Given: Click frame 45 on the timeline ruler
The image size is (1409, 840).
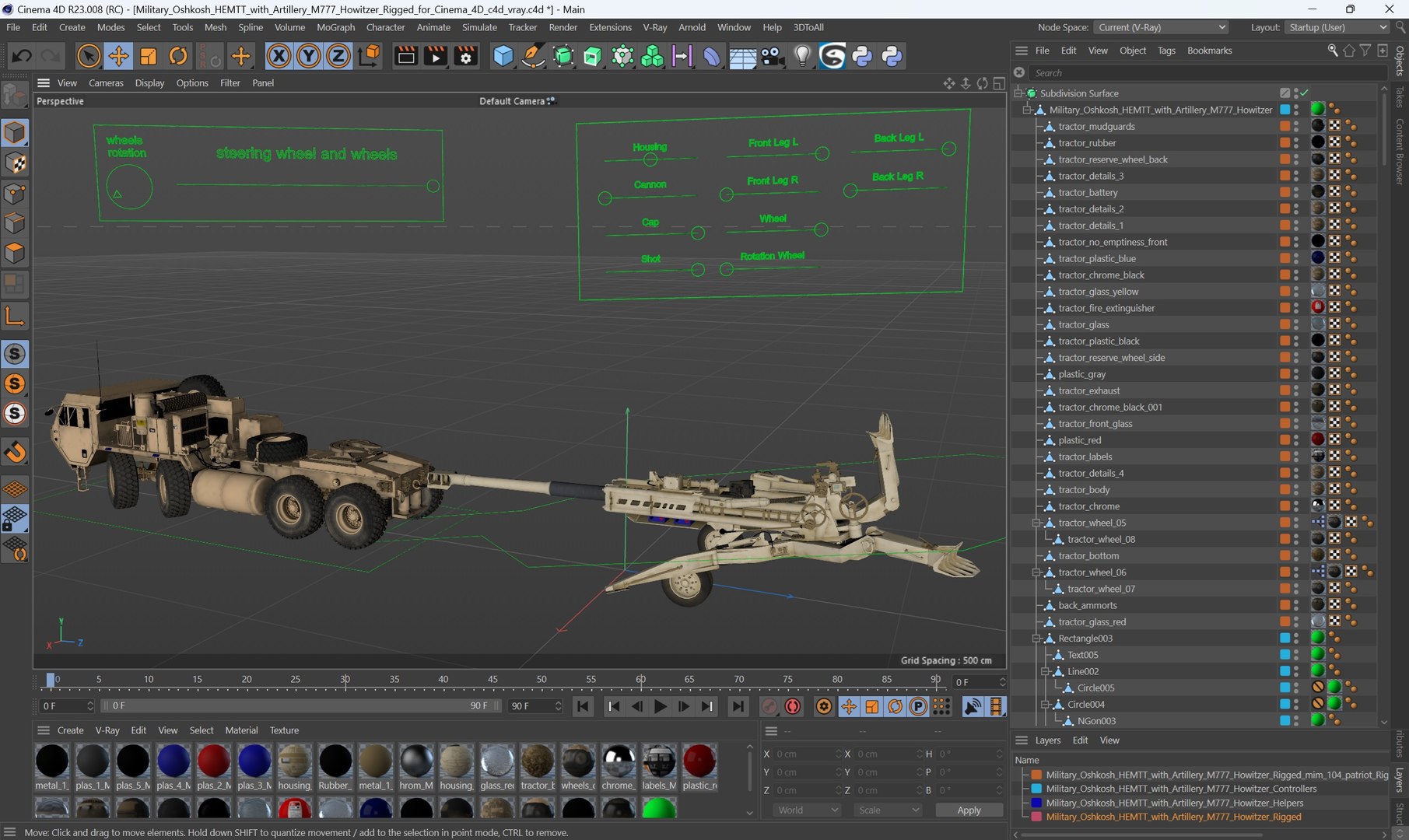Looking at the screenshot, I should tap(492, 680).
